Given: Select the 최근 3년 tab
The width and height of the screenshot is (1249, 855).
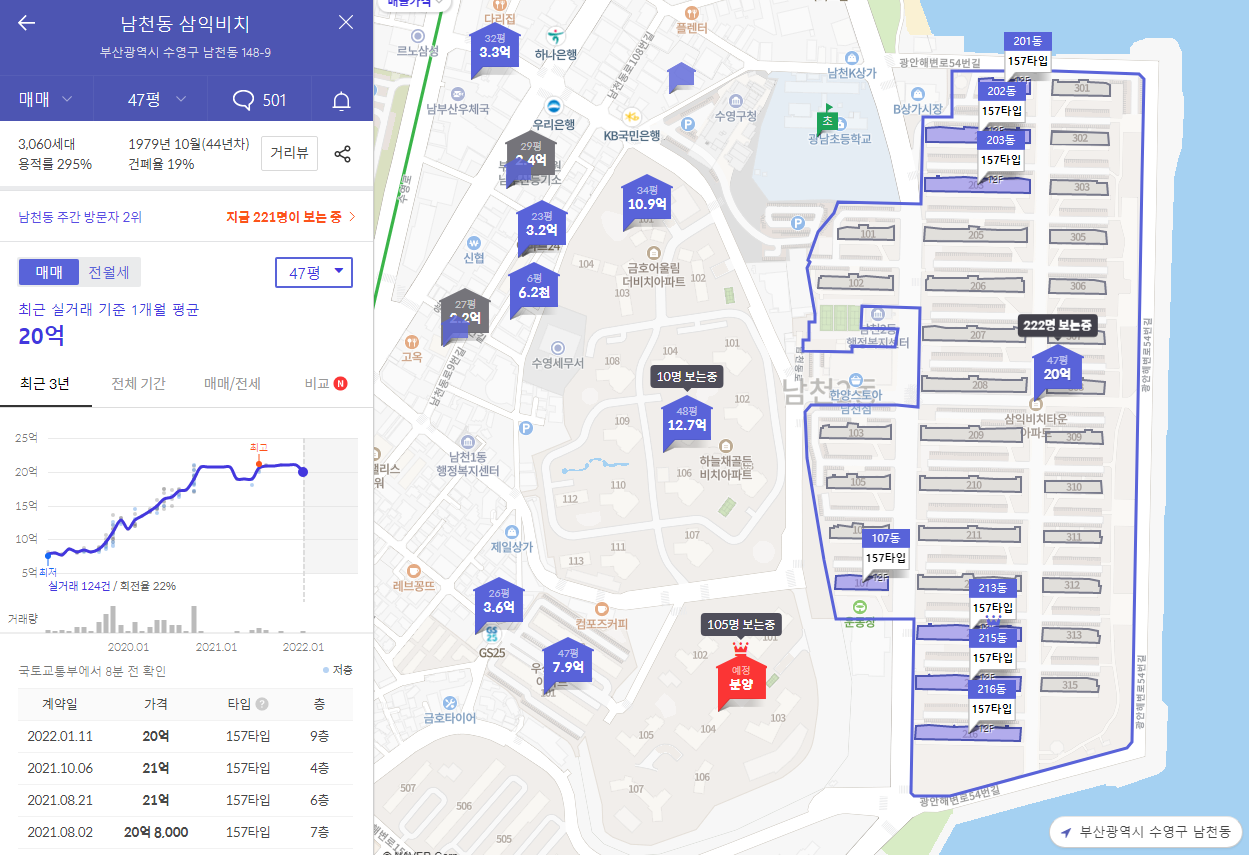Looking at the screenshot, I should click(45, 384).
